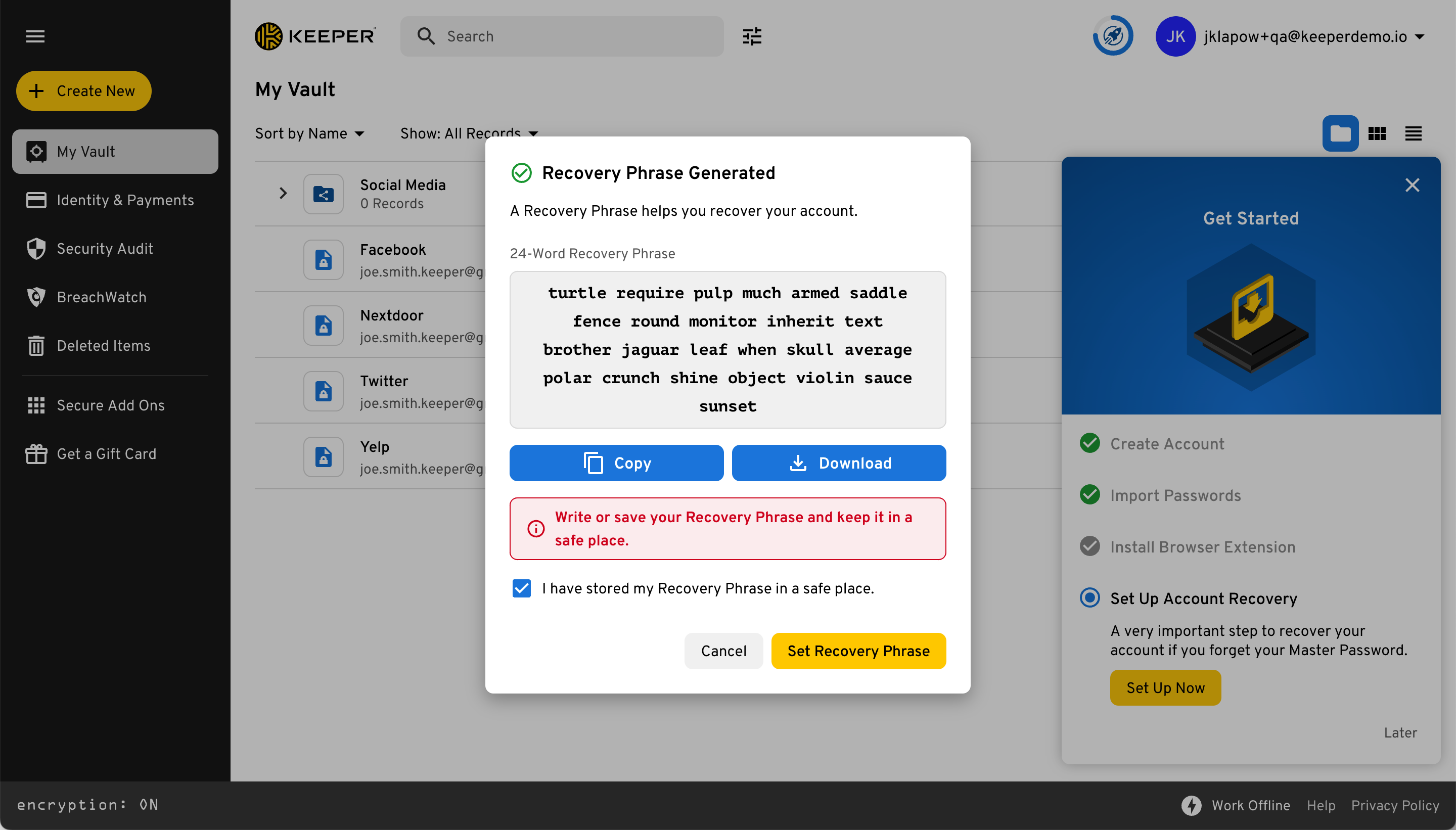Open Security Audit in sidebar
This screenshot has width=1456, height=830.
(105, 249)
